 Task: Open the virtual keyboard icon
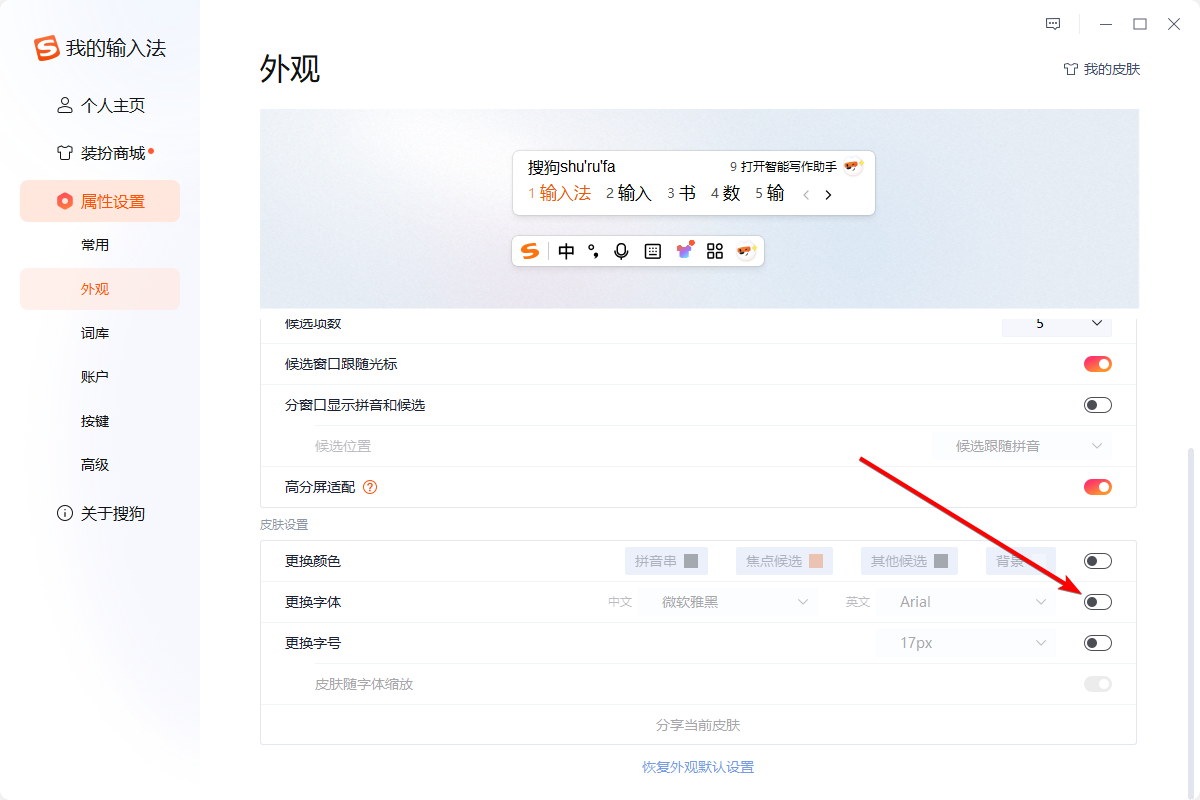click(x=652, y=251)
